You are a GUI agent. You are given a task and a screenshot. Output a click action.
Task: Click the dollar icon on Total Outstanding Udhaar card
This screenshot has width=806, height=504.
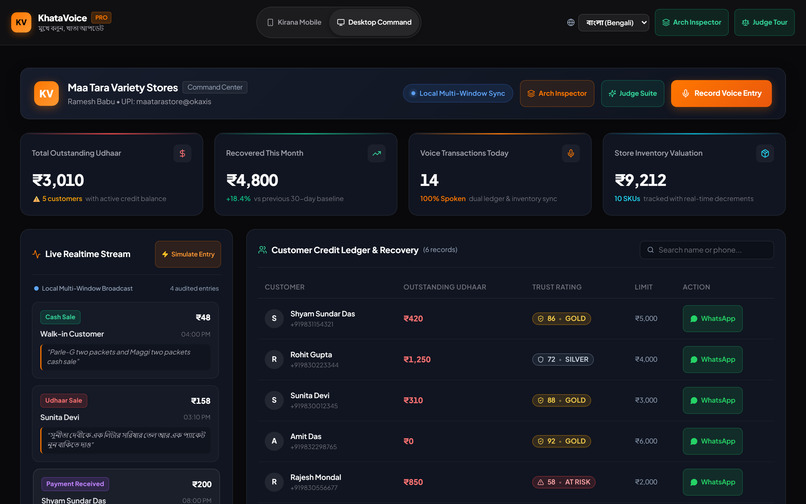[x=182, y=153]
